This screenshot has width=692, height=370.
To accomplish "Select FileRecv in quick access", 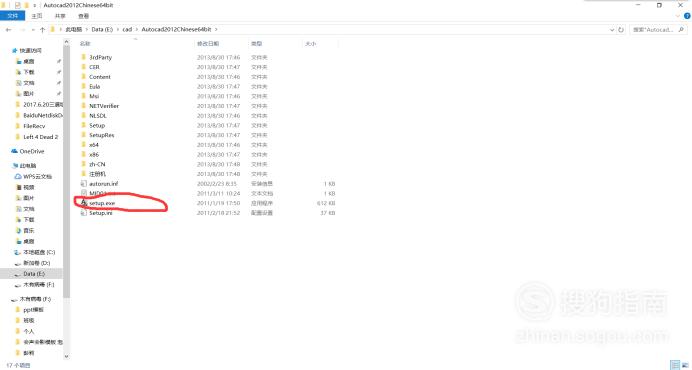I will click(x=34, y=126).
